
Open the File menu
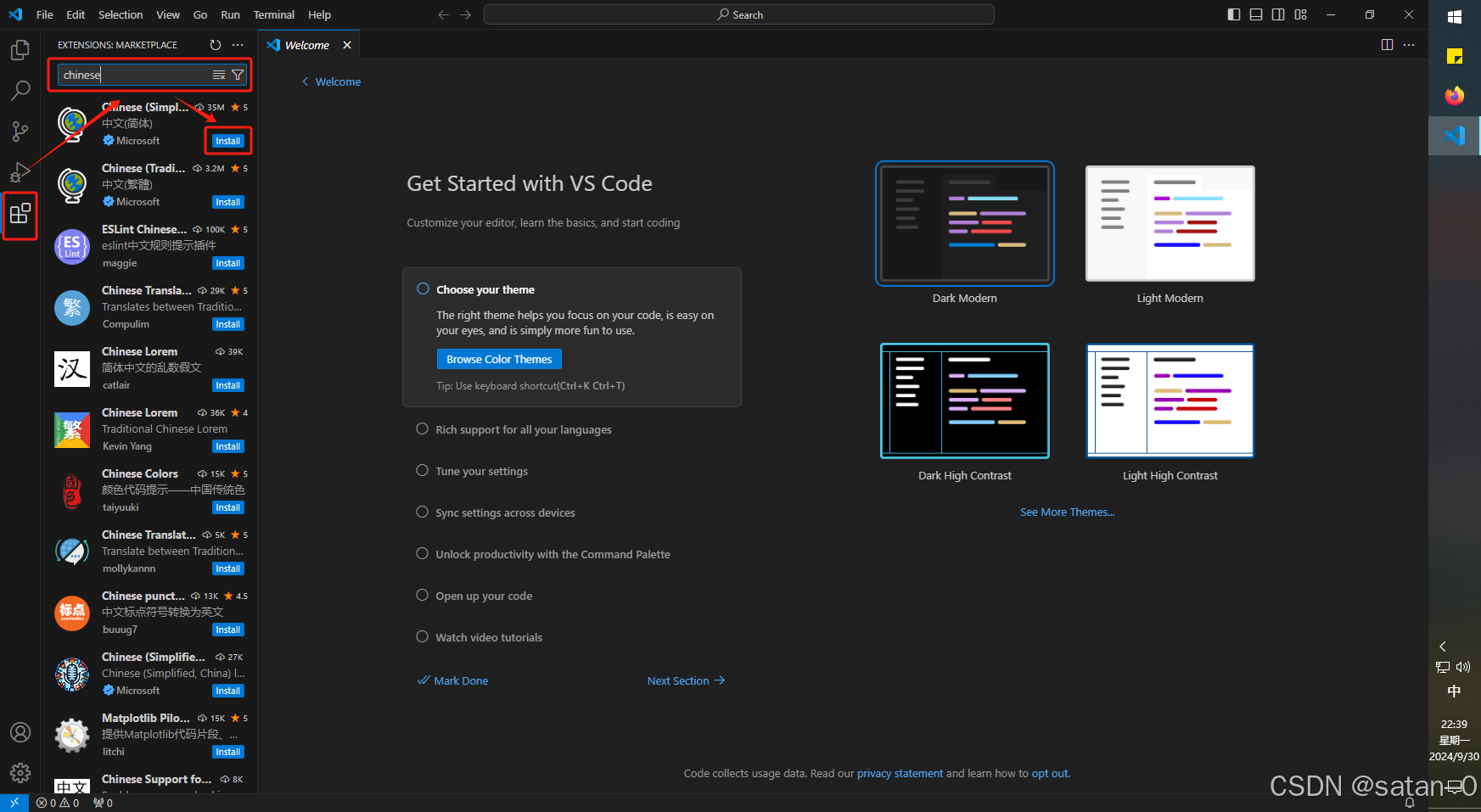click(45, 14)
